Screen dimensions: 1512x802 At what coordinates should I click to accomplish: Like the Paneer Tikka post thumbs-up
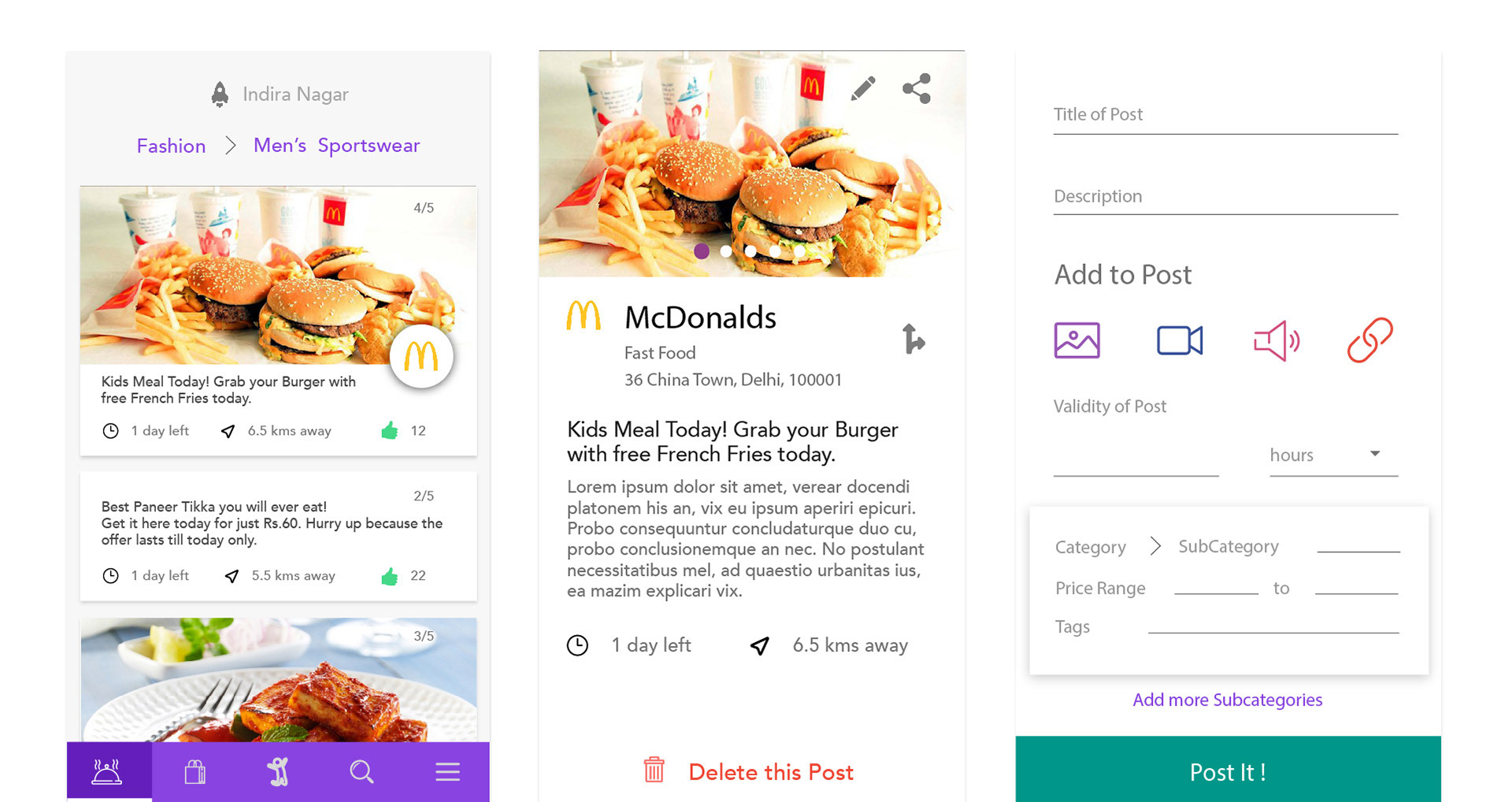[390, 576]
